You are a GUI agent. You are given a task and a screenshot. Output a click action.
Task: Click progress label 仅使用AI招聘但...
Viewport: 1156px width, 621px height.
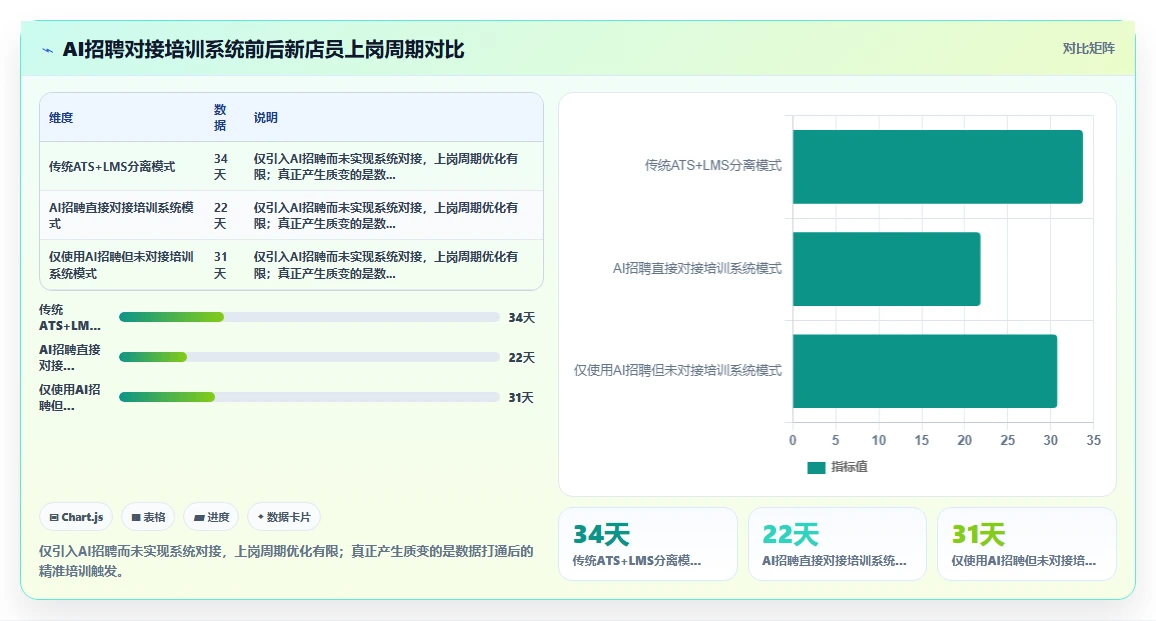pyautogui.click(x=70, y=397)
